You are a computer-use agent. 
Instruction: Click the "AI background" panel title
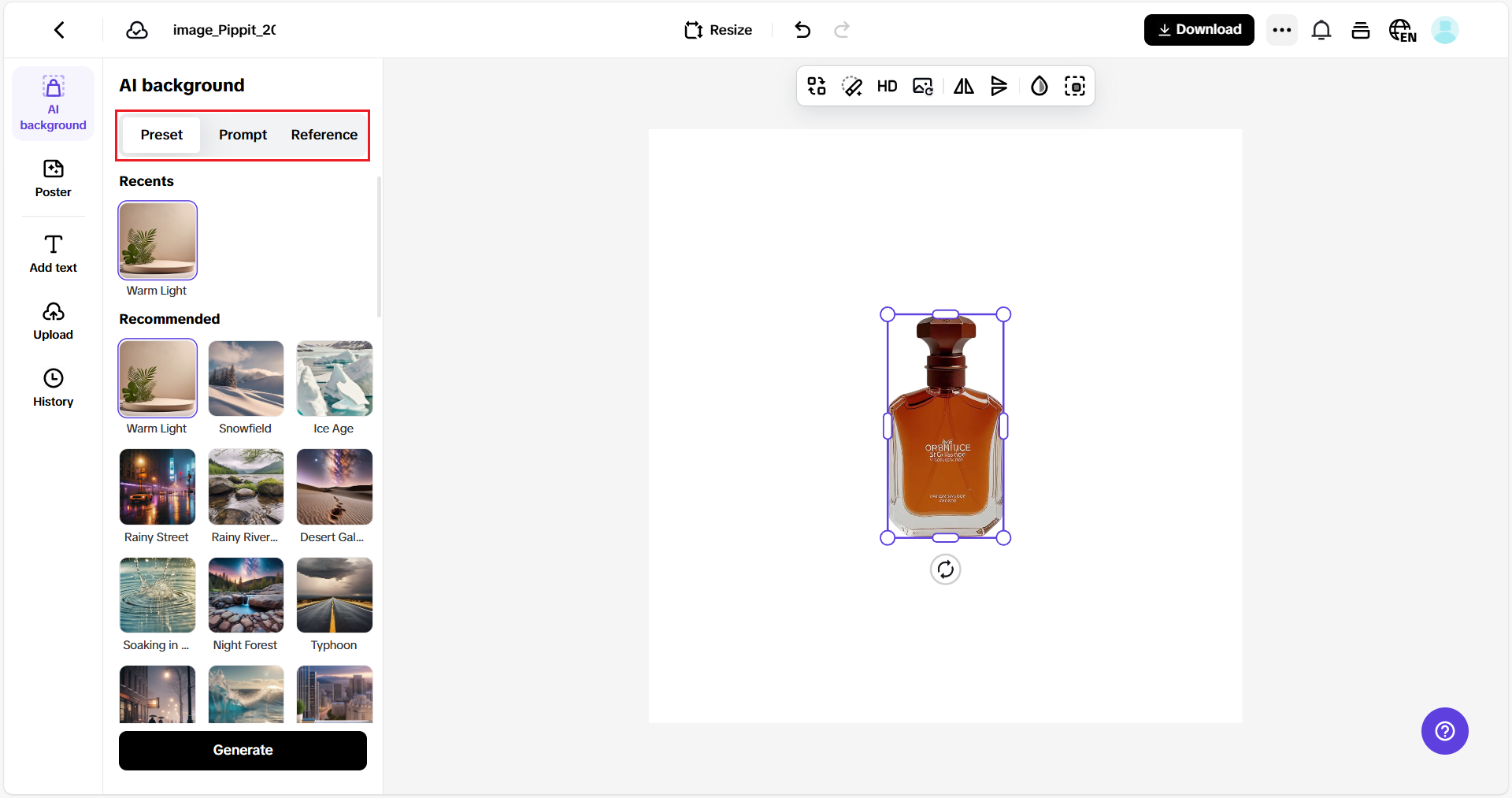(x=182, y=85)
